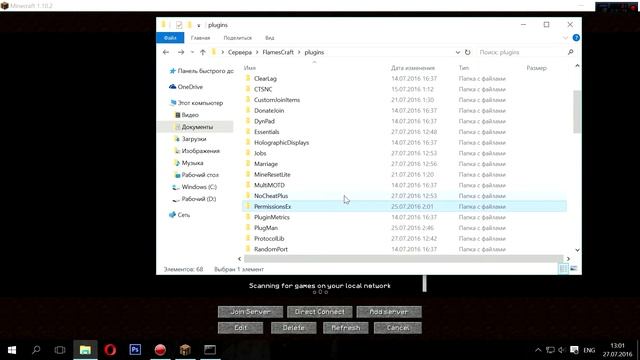Open the Вид ribbon tab

coord(269,38)
